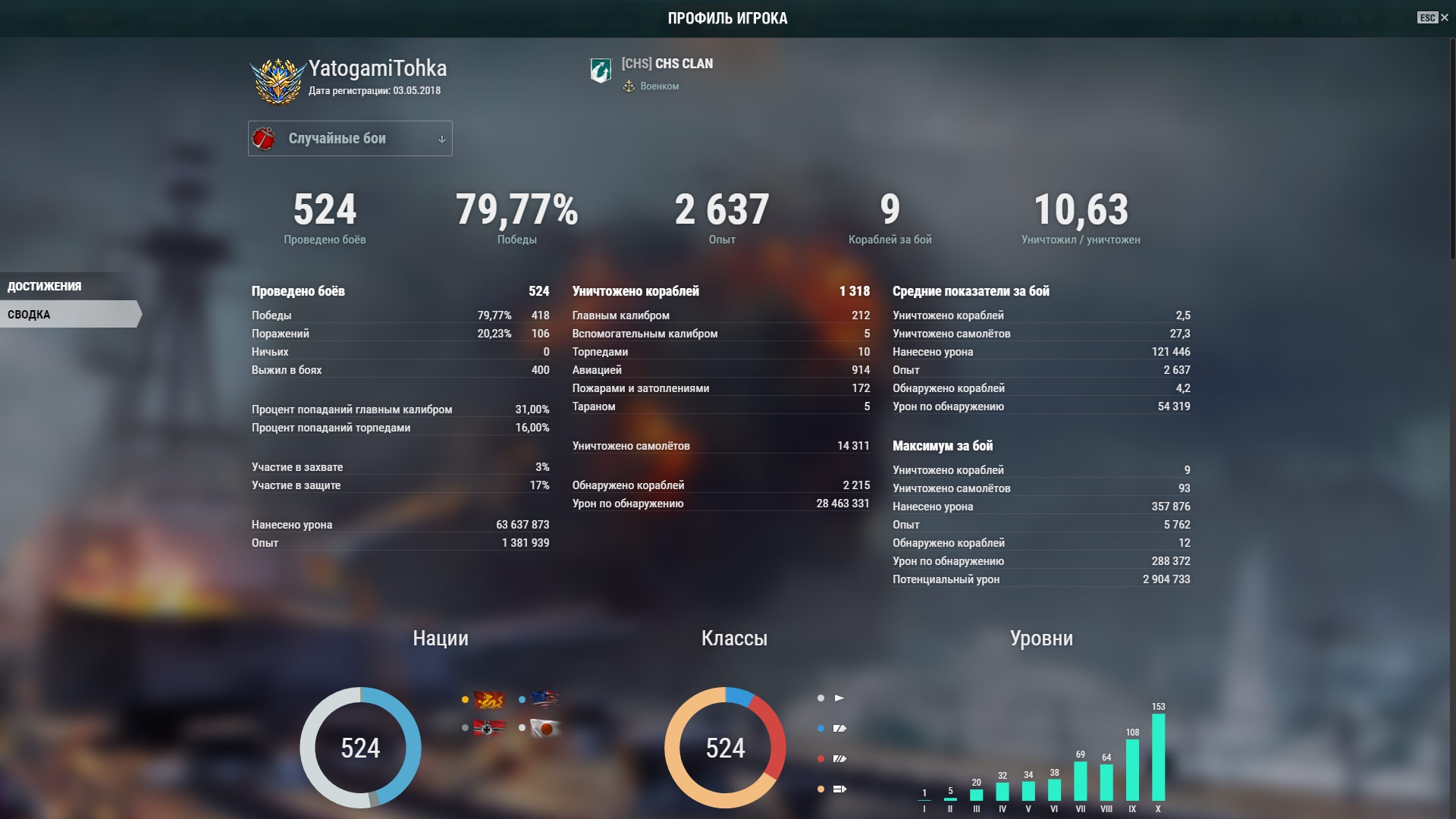Click the ESC close profile button
This screenshot has width=1456, height=819.
pyautogui.click(x=1432, y=17)
